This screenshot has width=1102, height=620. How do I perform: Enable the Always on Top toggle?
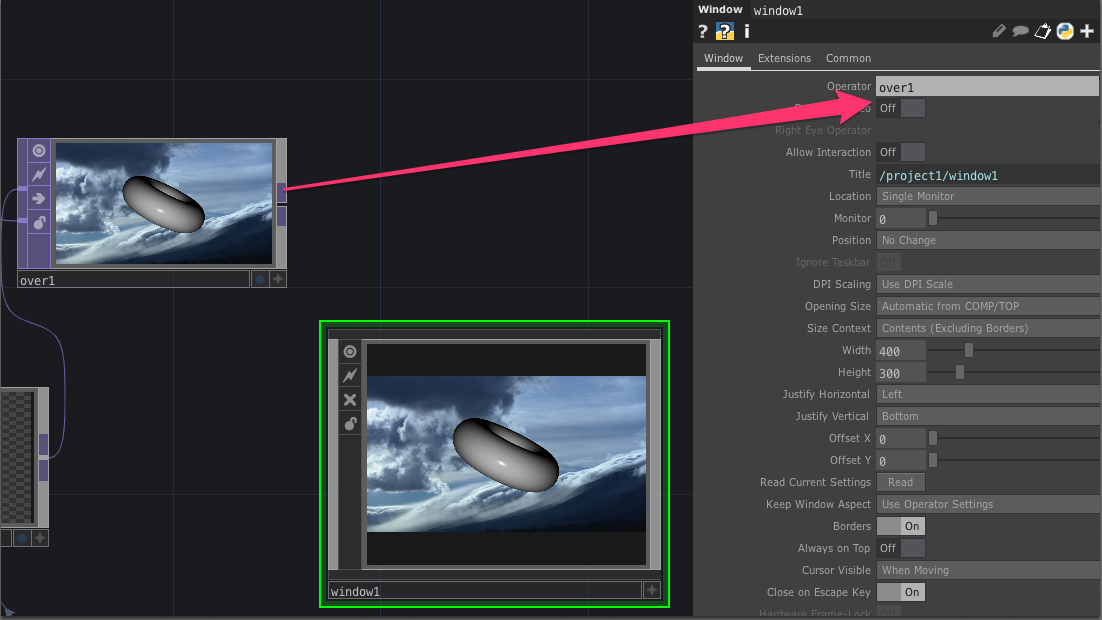tap(901, 548)
